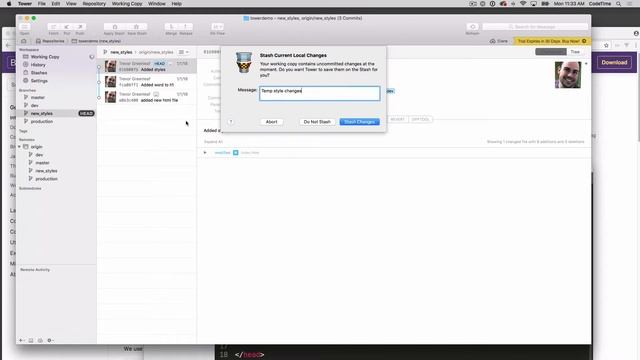
Task: Select origin master remote branch
Action: 56,163
